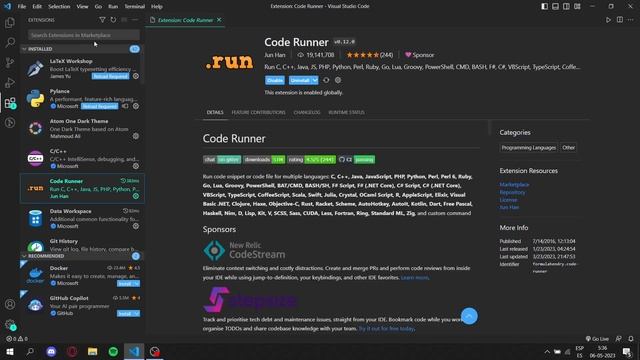Open Spotify from Windows taskbar

113,351
